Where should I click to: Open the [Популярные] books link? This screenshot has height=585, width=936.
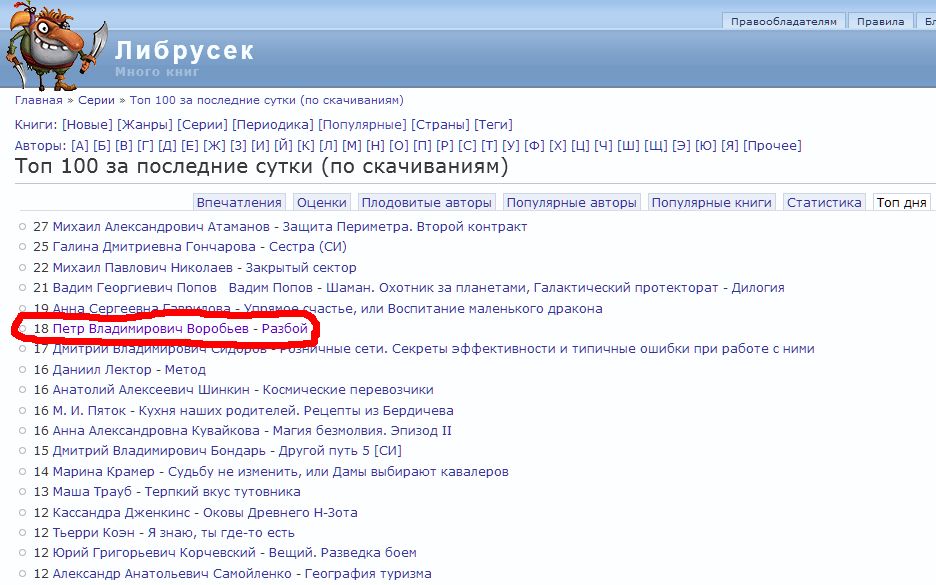[x=362, y=125]
